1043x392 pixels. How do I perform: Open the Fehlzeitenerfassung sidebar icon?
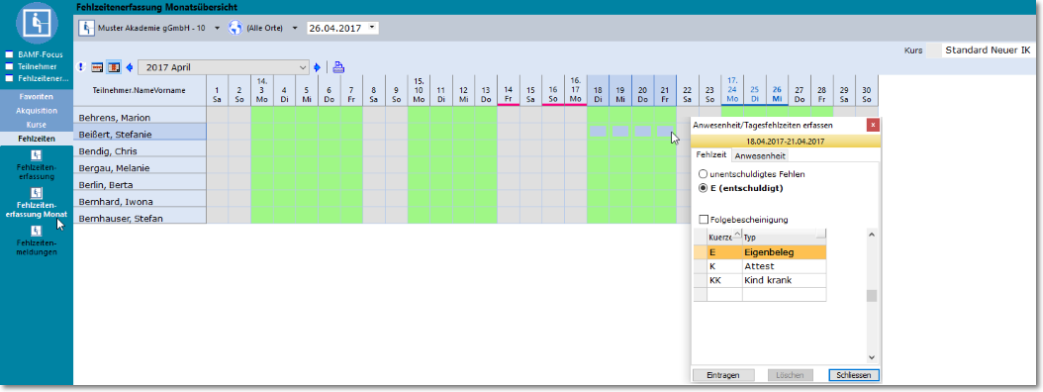point(37,155)
